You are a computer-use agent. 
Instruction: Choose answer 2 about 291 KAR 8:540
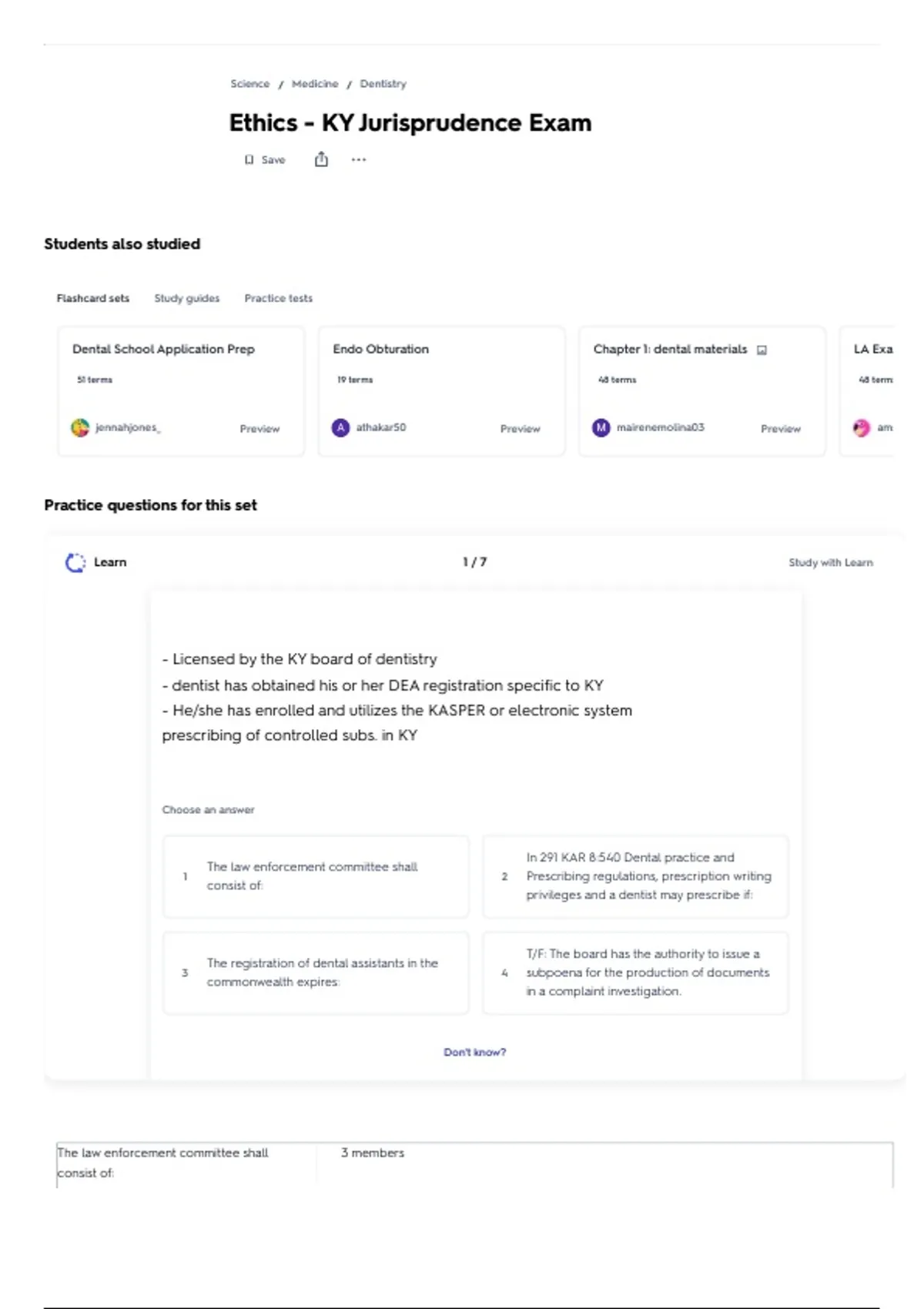635,876
